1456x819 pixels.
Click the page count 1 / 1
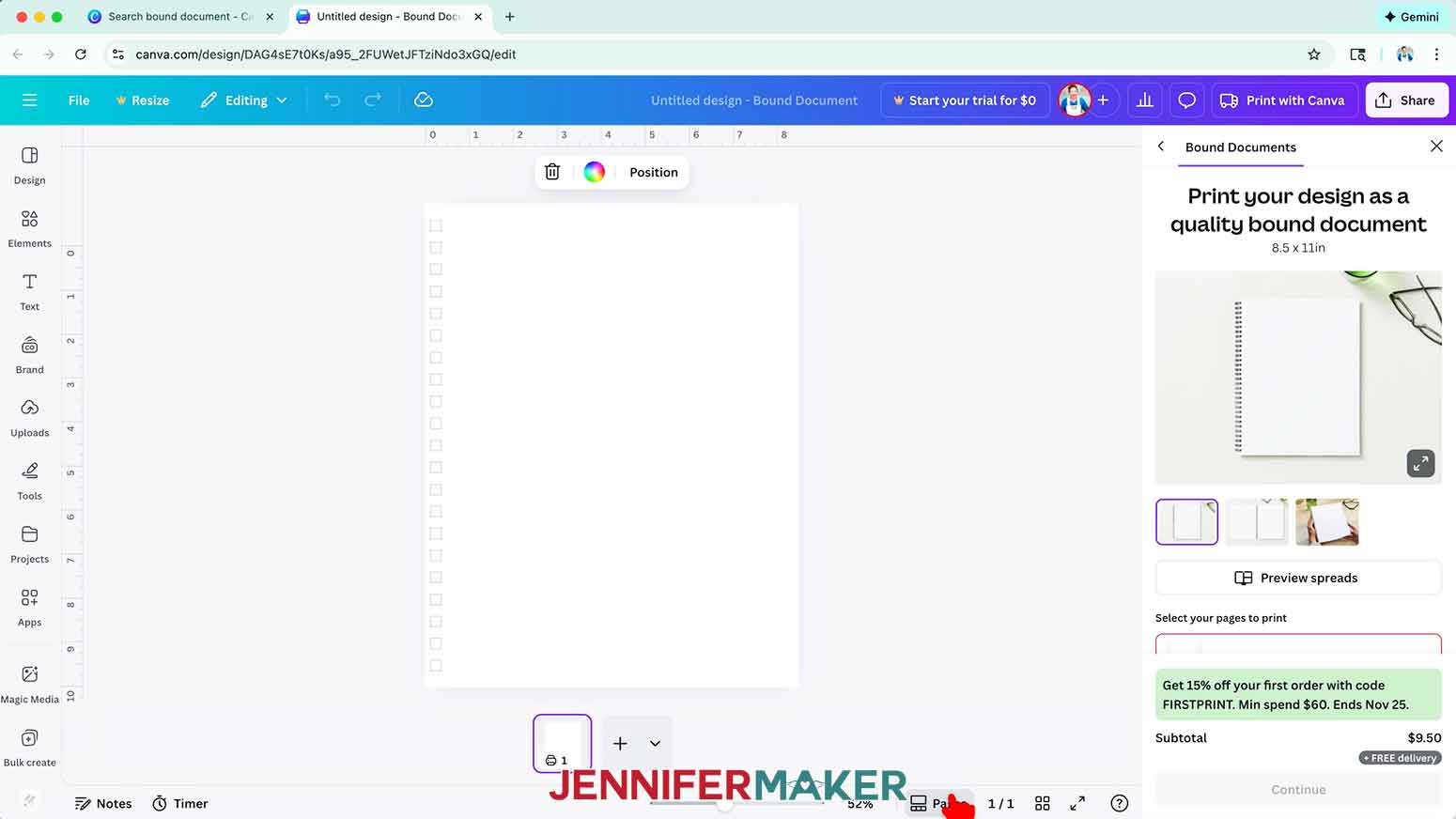1000,803
